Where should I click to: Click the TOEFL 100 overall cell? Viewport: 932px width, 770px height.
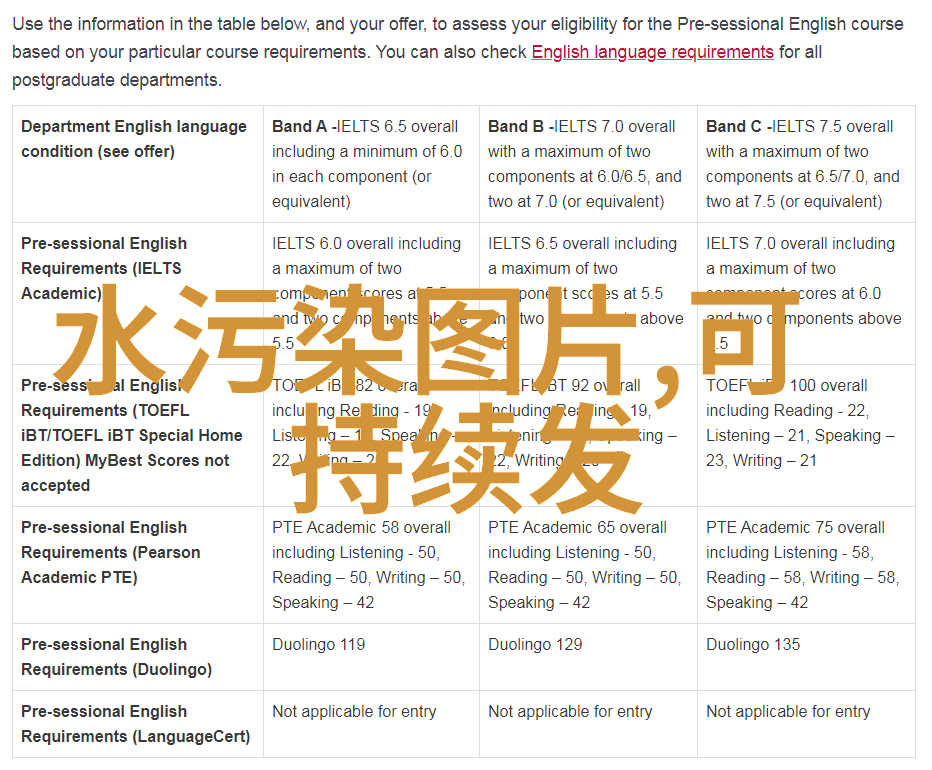(x=806, y=436)
